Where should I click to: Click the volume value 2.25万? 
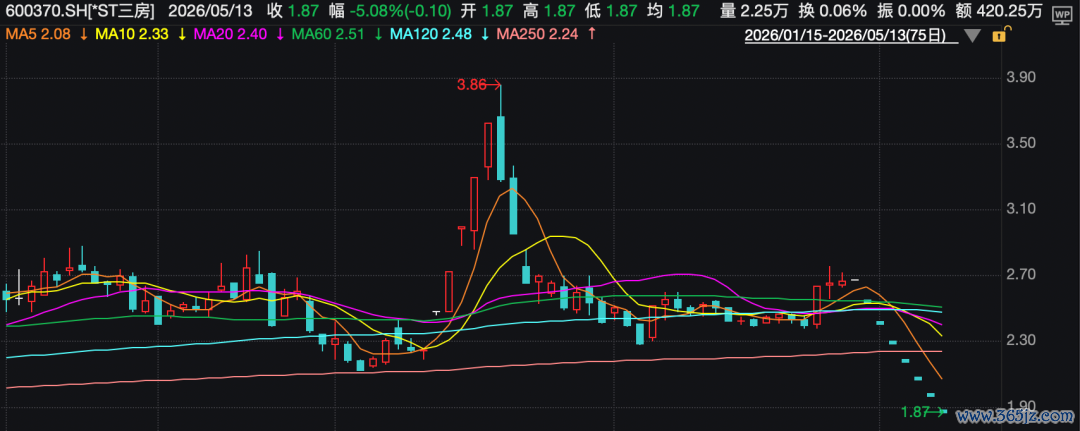tap(765, 11)
